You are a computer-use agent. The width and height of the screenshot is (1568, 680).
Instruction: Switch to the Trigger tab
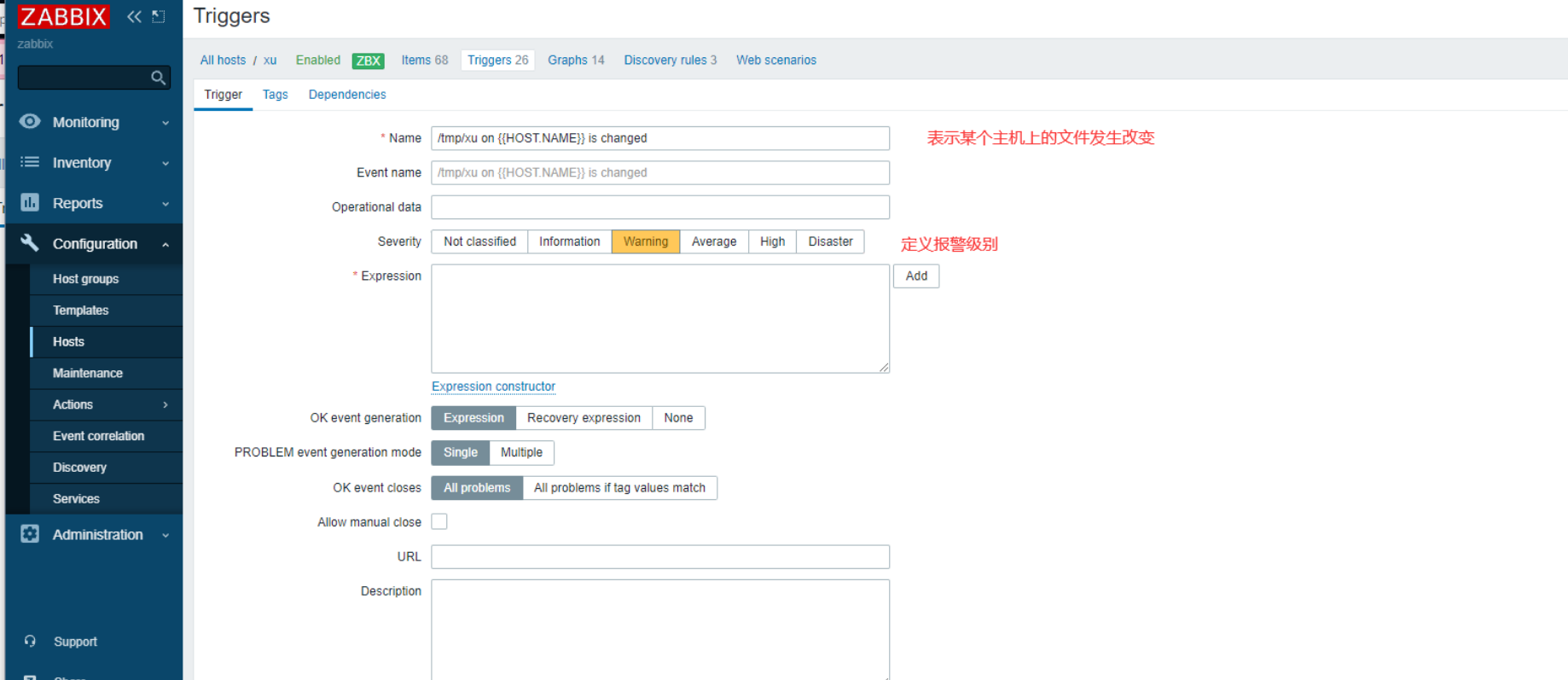(224, 95)
